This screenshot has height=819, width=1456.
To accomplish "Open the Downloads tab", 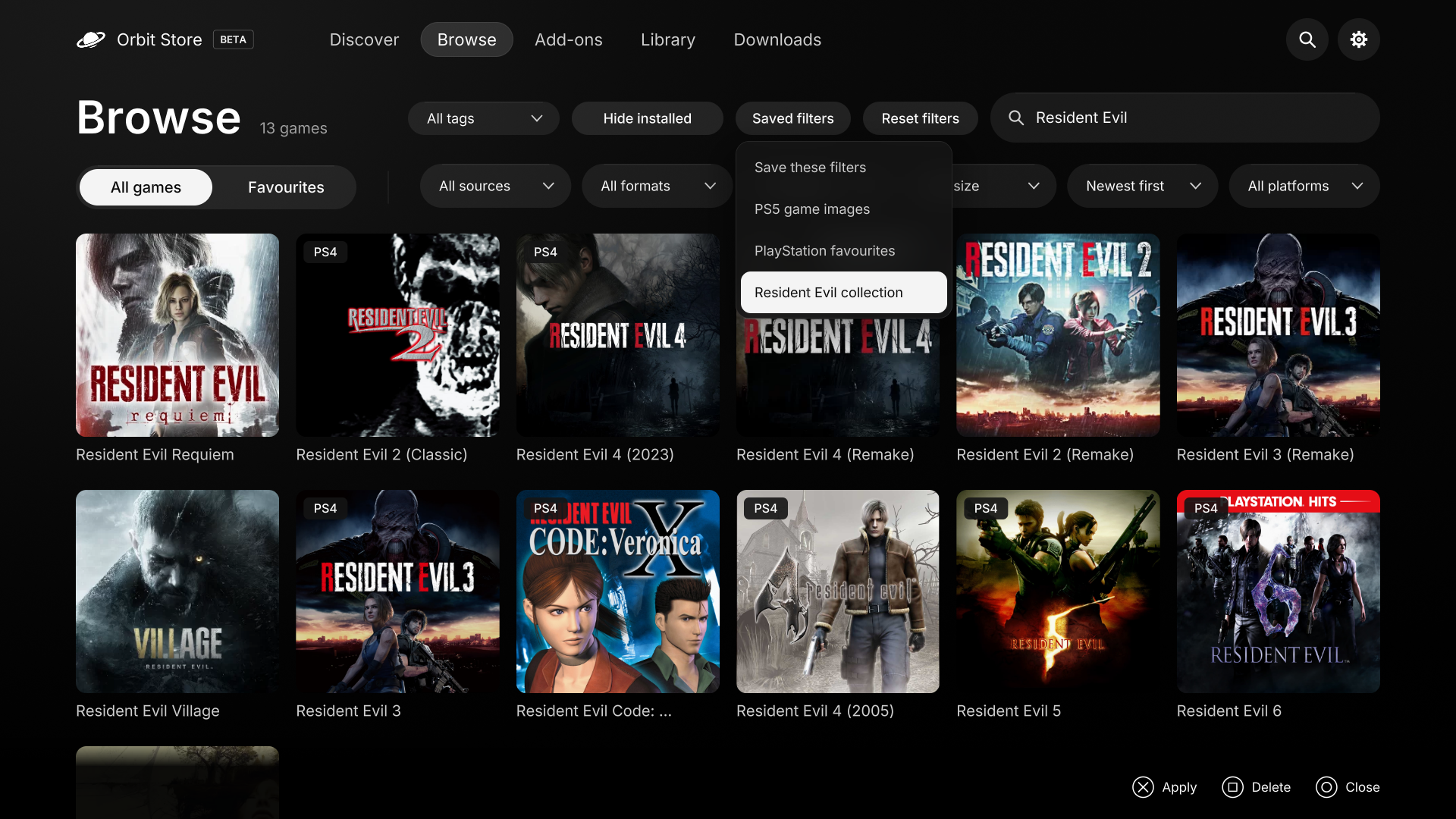I will tap(777, 39).
